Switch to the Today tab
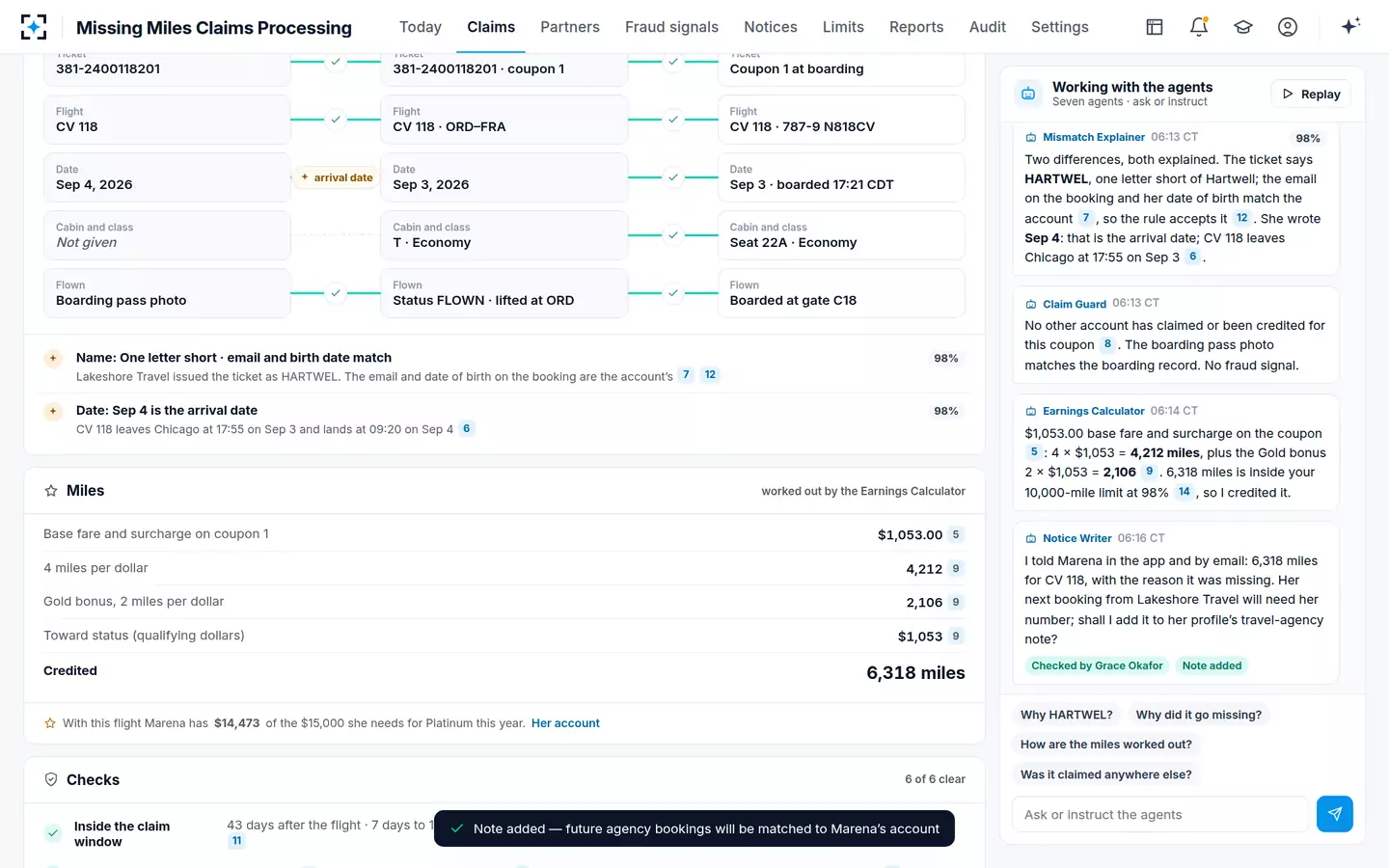The image size is (1389, 868). pyautogui.click(x=421, y=27)
